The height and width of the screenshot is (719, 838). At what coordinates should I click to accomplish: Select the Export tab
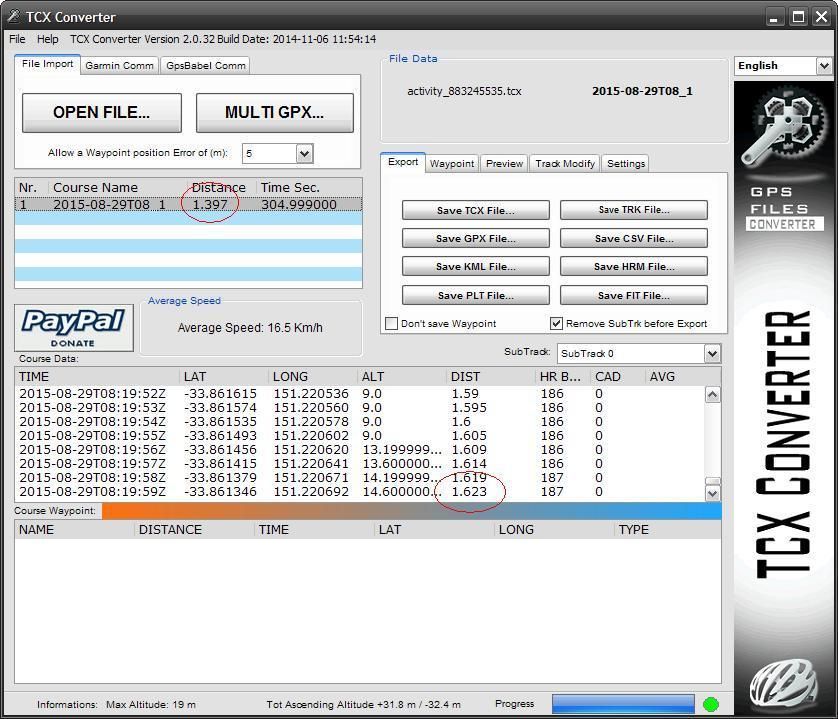[x=403, y=162]
